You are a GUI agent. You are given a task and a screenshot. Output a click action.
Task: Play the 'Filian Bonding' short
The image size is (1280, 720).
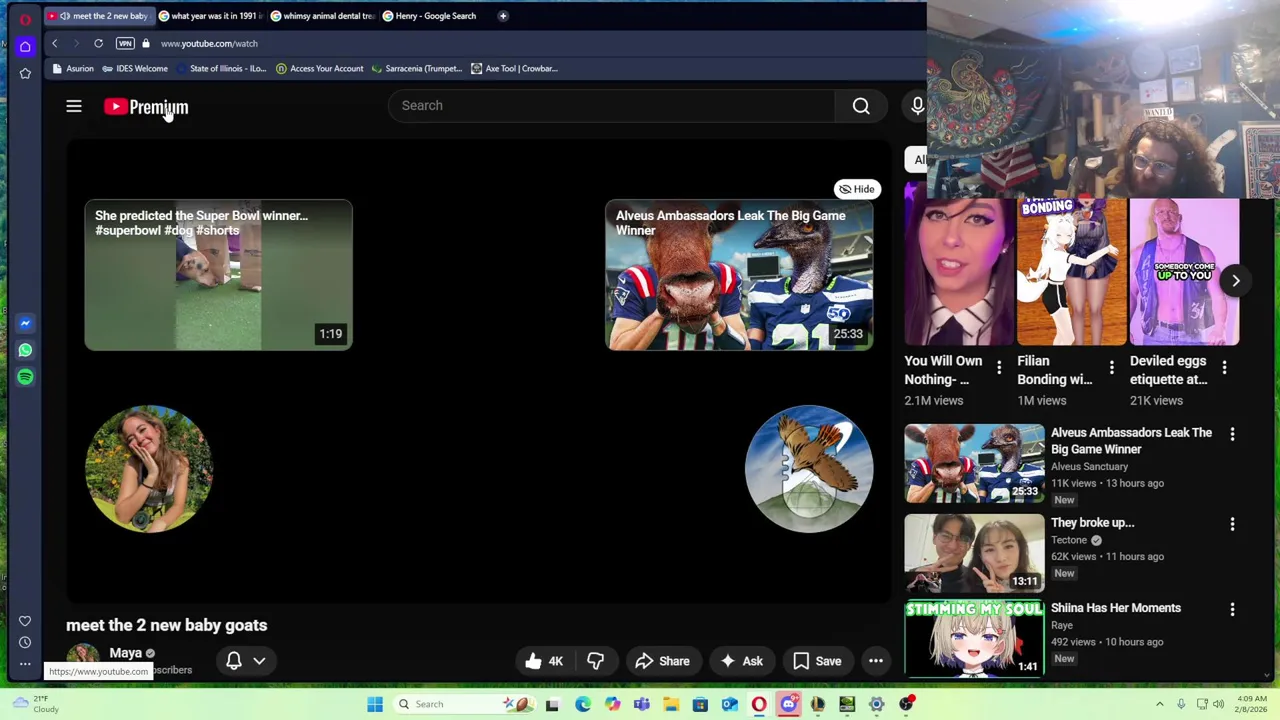1071,272
